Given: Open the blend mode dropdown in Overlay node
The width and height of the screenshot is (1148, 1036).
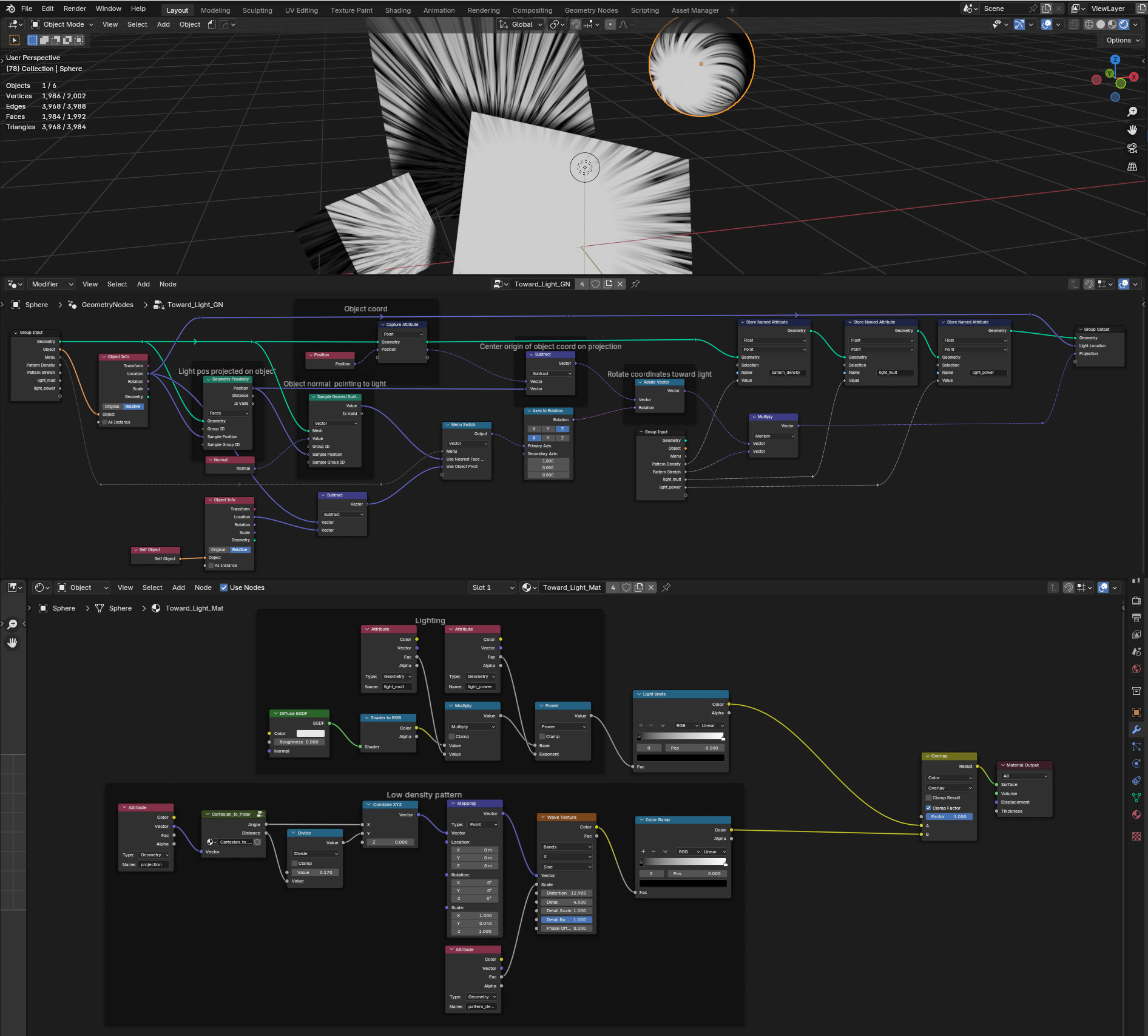Looking at the screenshot, I should pyautogui.click(x=950, y=788).
